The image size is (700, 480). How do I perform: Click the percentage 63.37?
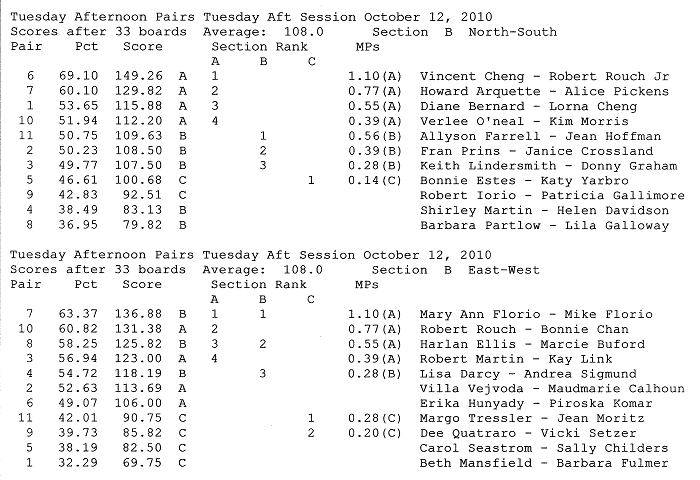(x=78, y=314)
